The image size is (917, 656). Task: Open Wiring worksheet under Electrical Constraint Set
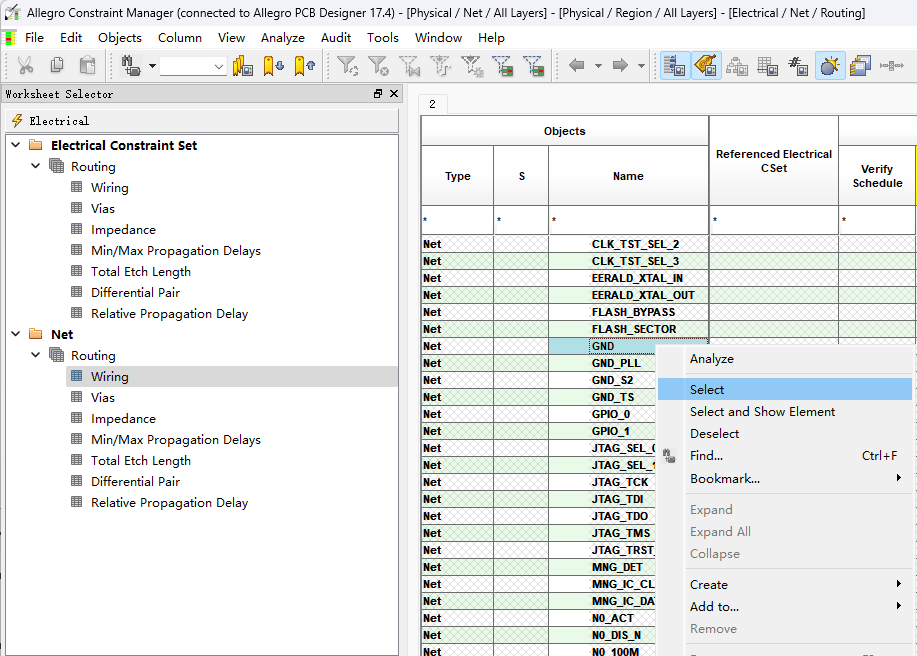[x=109, y=188]
